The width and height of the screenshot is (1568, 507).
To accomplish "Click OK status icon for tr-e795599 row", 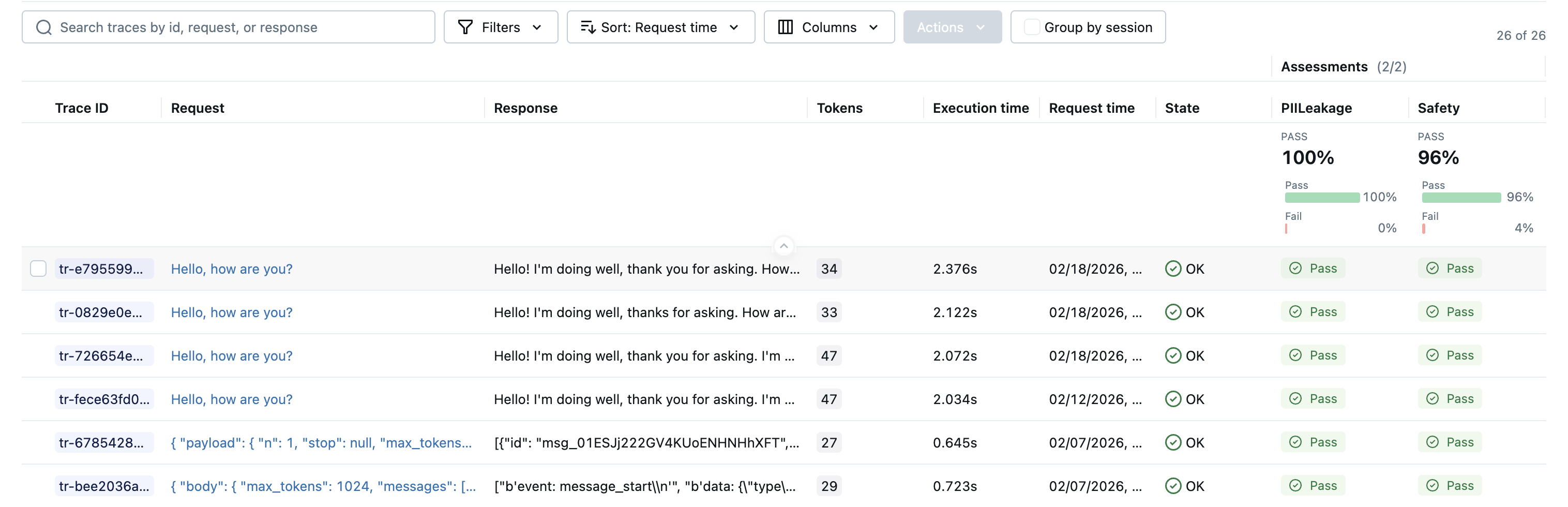I will tap(1172, 269).
